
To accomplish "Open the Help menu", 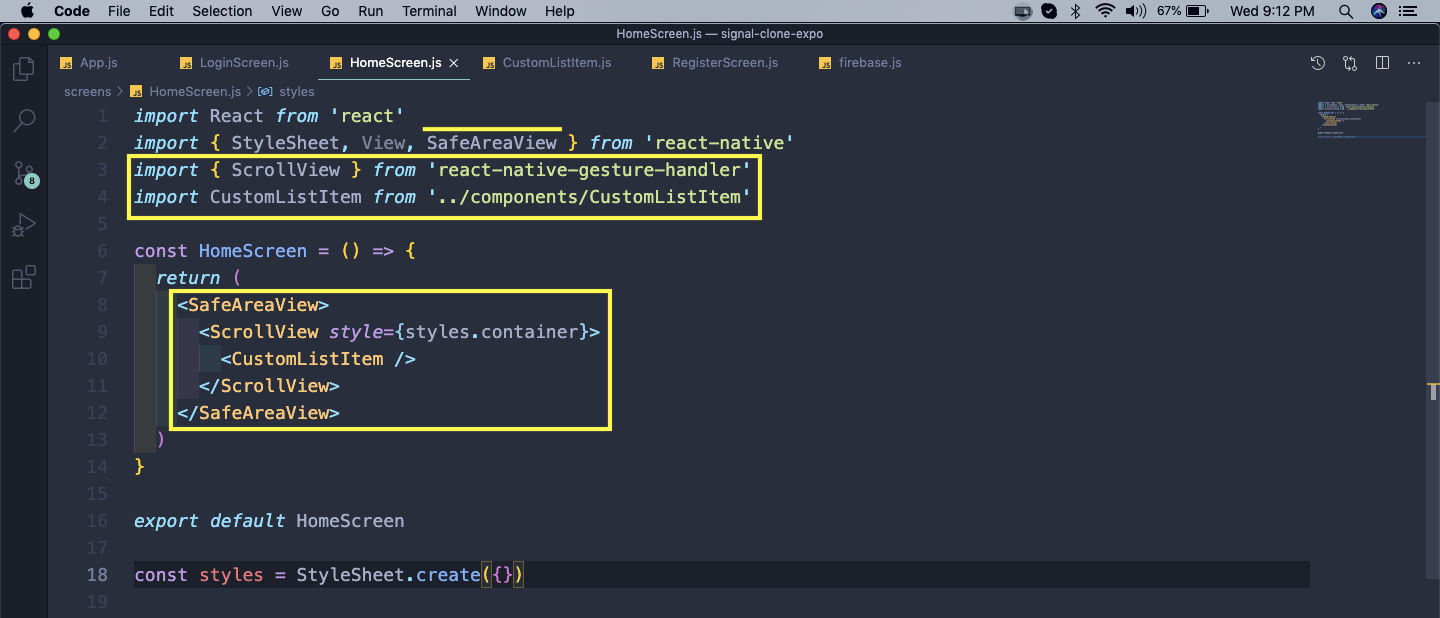I will pyautogui.click(x=560, y=11).
